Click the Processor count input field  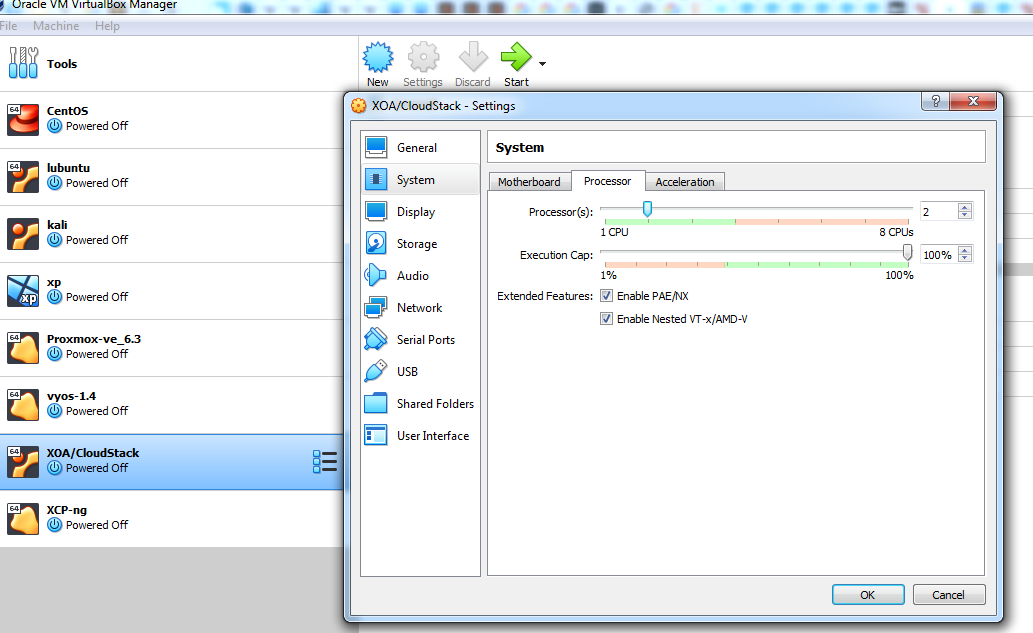(x=939, y=211)
